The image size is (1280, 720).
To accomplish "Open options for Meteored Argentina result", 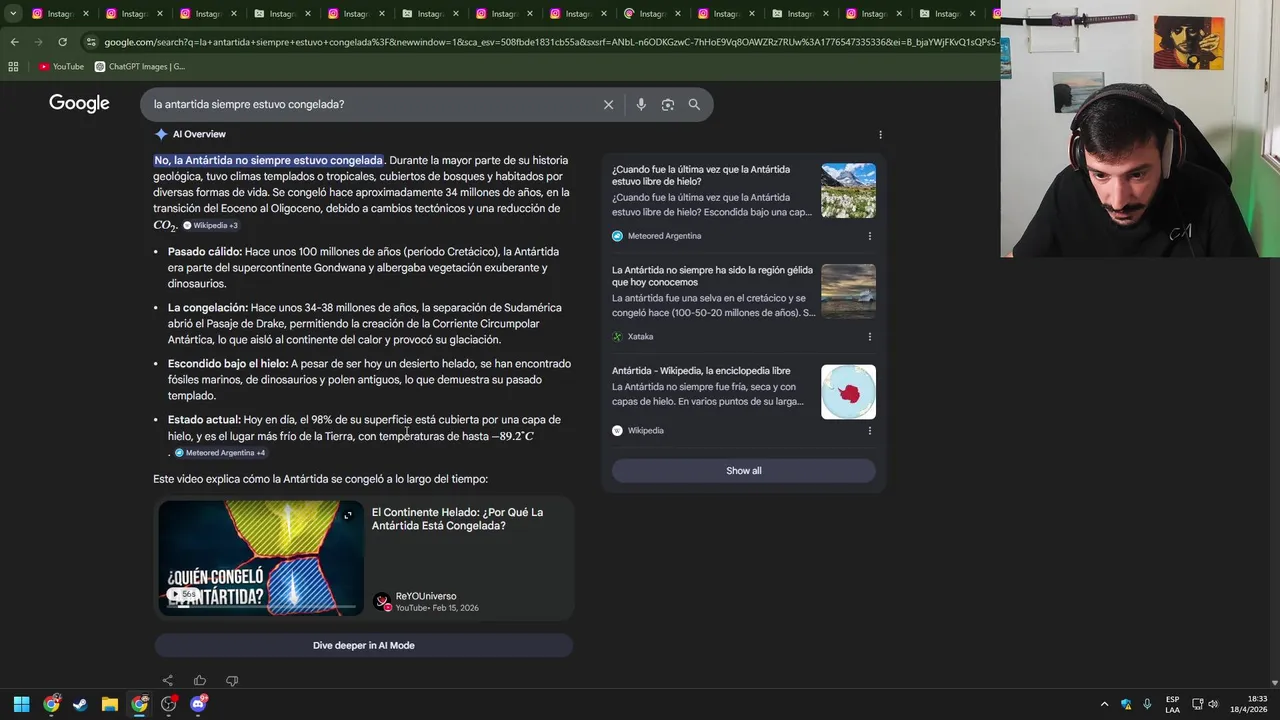I will (x=869, y=236).
